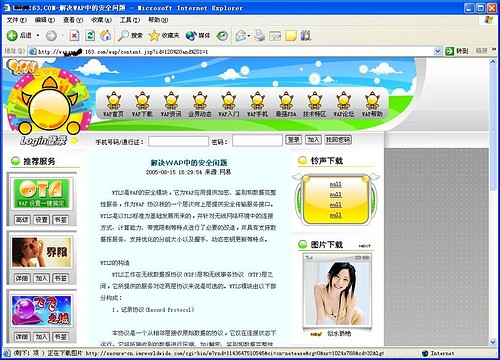Open the WAP入门 navigation icon
This screenshot has height=360, width=500.
(x=229, y=104)
